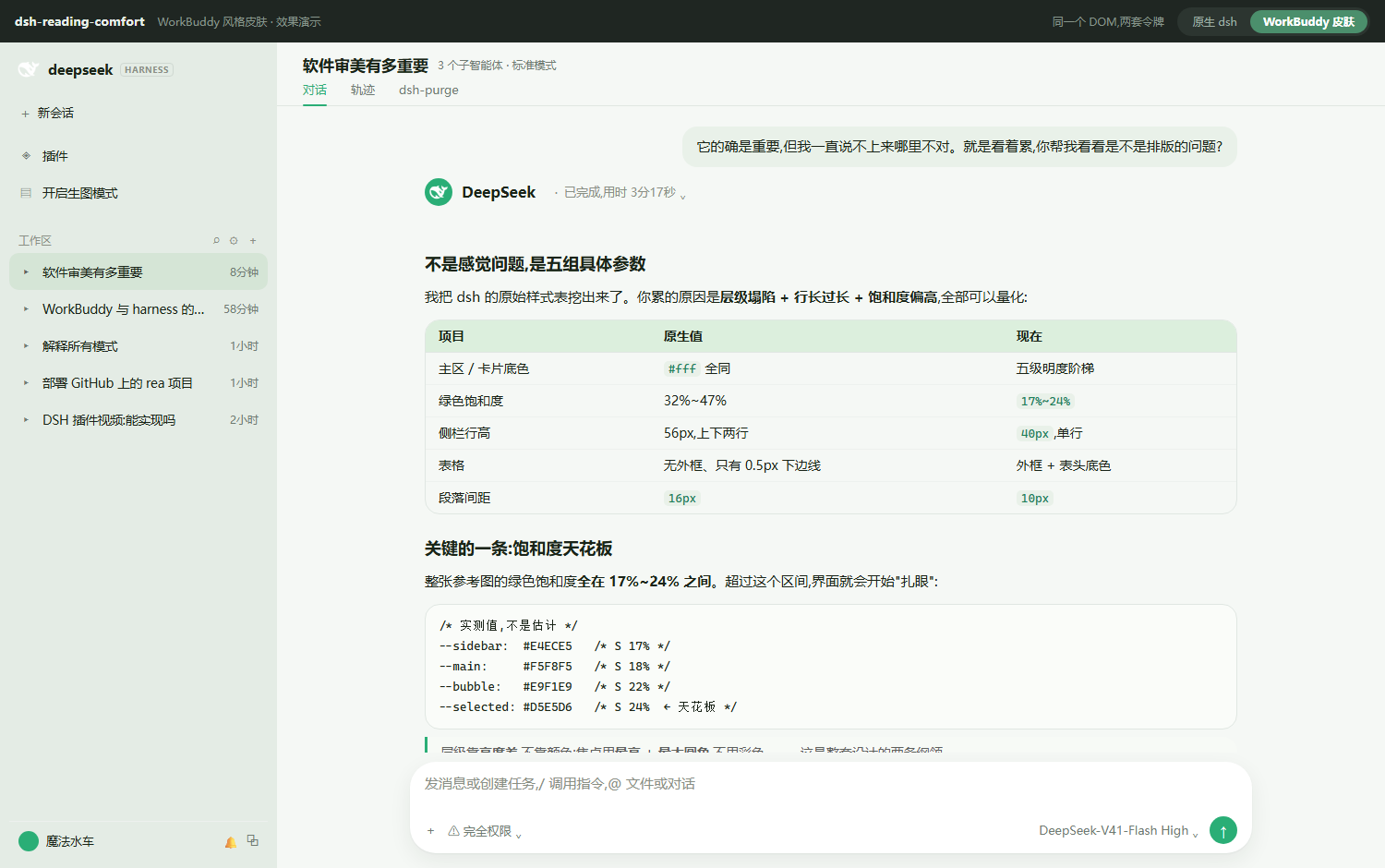Expand the 软件审美有多重要 conversation arrow

tap(26, 272)
